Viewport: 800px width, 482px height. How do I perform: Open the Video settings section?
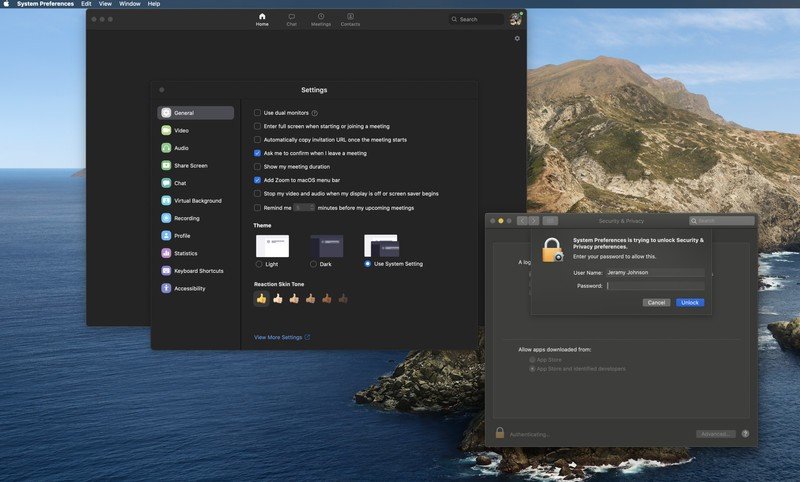pyautogui.click(x=181, y=131)
